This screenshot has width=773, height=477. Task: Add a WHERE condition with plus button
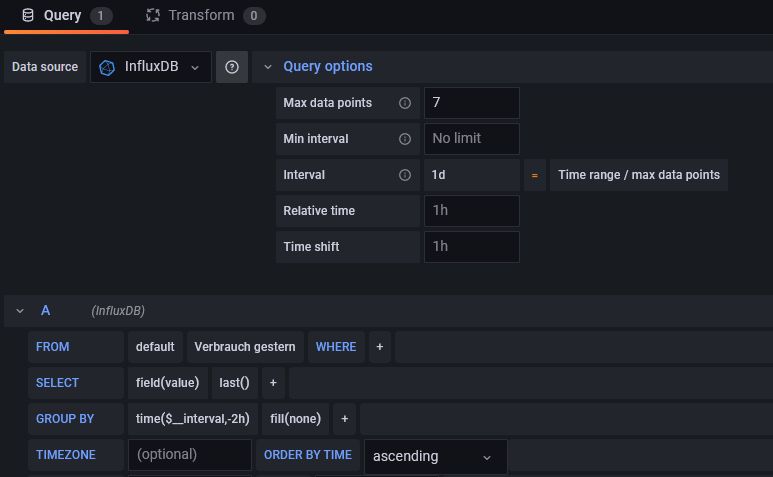pyautogui.click(x=379, y=347)
